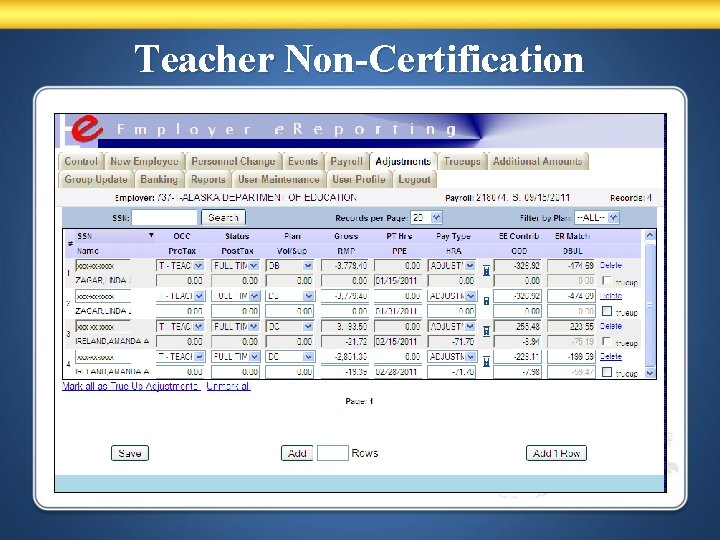Click the PPE date field 01/15/2011
This screenshot has width=720, height=540.
click(398, 281)
